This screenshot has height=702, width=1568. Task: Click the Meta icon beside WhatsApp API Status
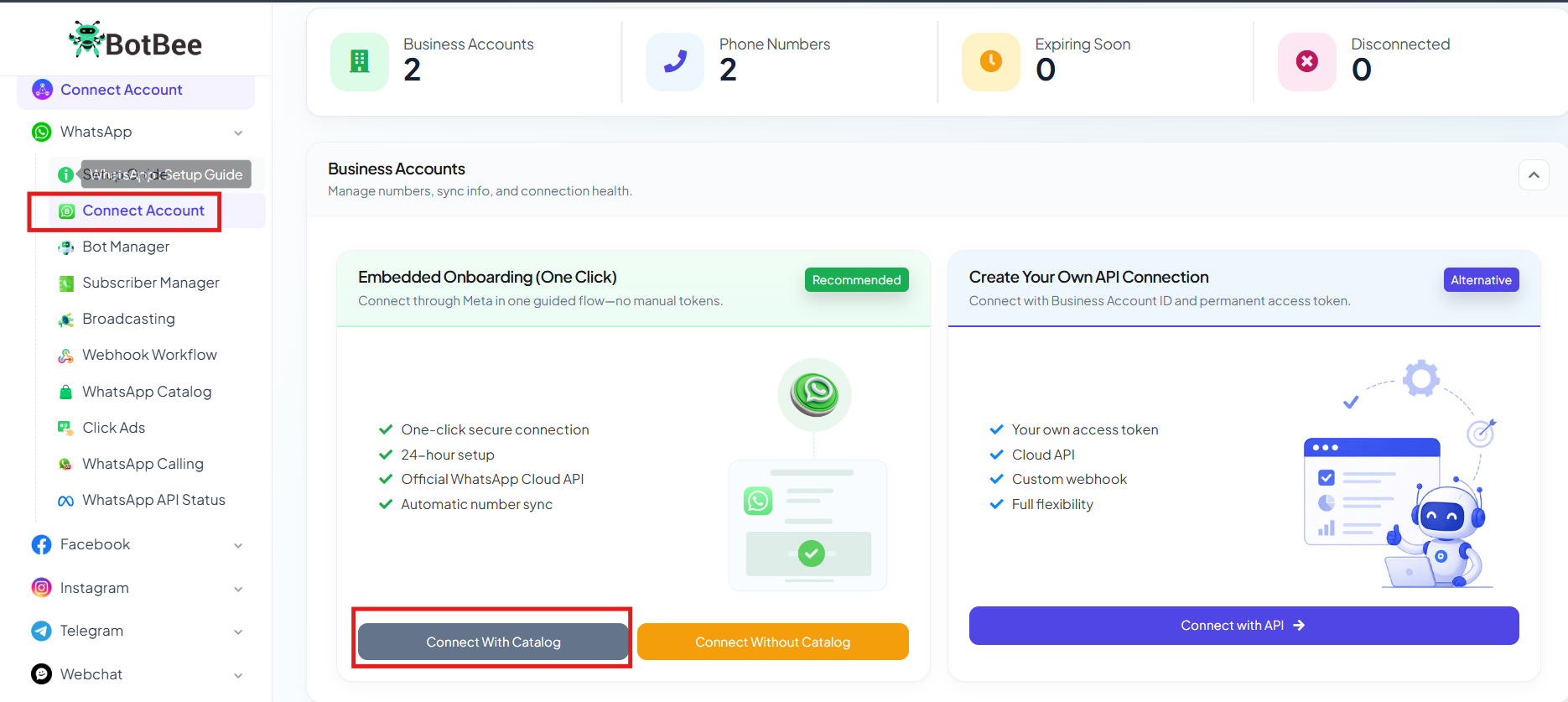point(65,501)
